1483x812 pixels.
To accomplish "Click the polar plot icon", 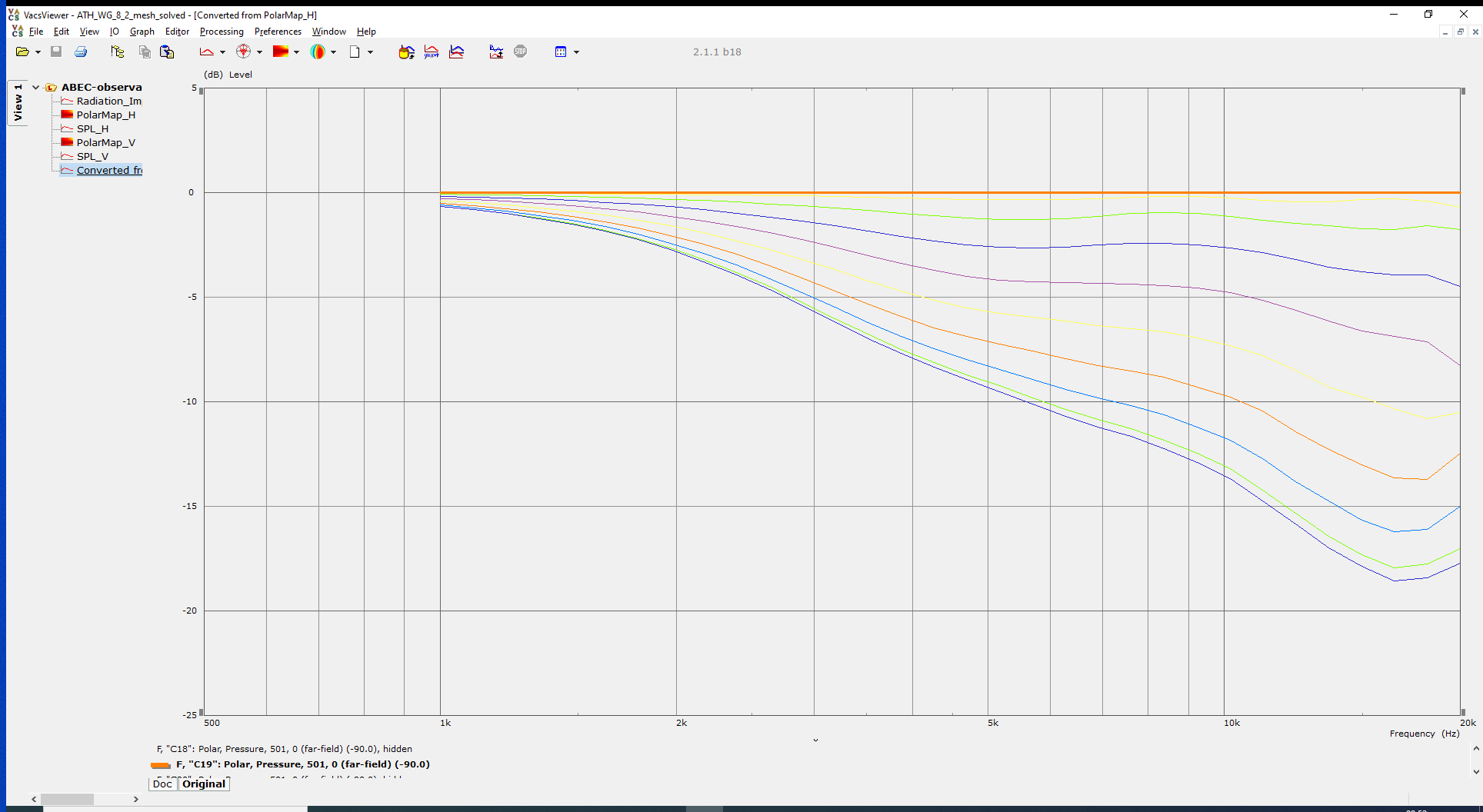I will tap(243, 52).
